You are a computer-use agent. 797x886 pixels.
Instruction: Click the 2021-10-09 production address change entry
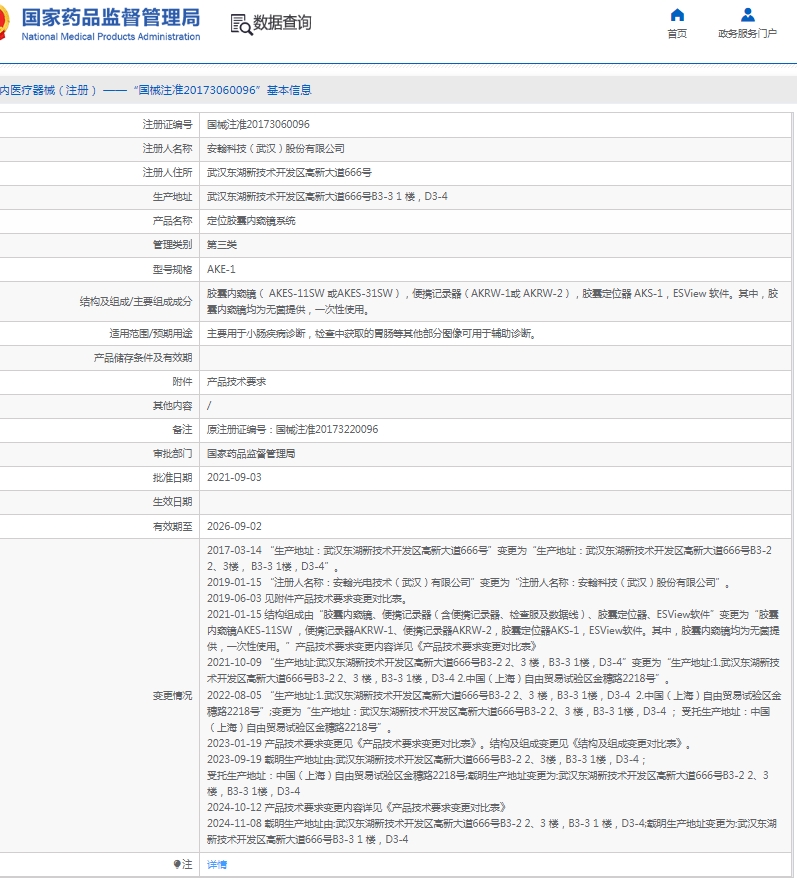click(493, 671)
